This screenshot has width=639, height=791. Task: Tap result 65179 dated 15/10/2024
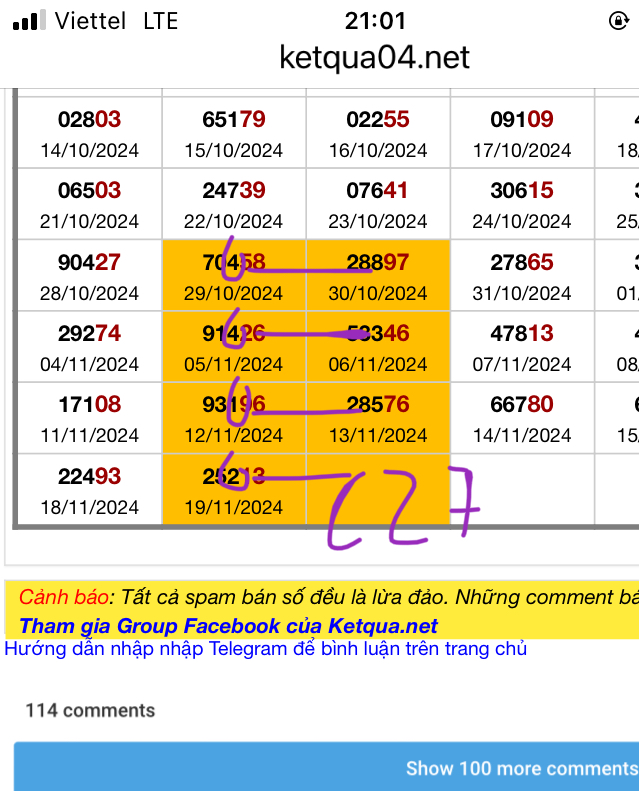234,133
